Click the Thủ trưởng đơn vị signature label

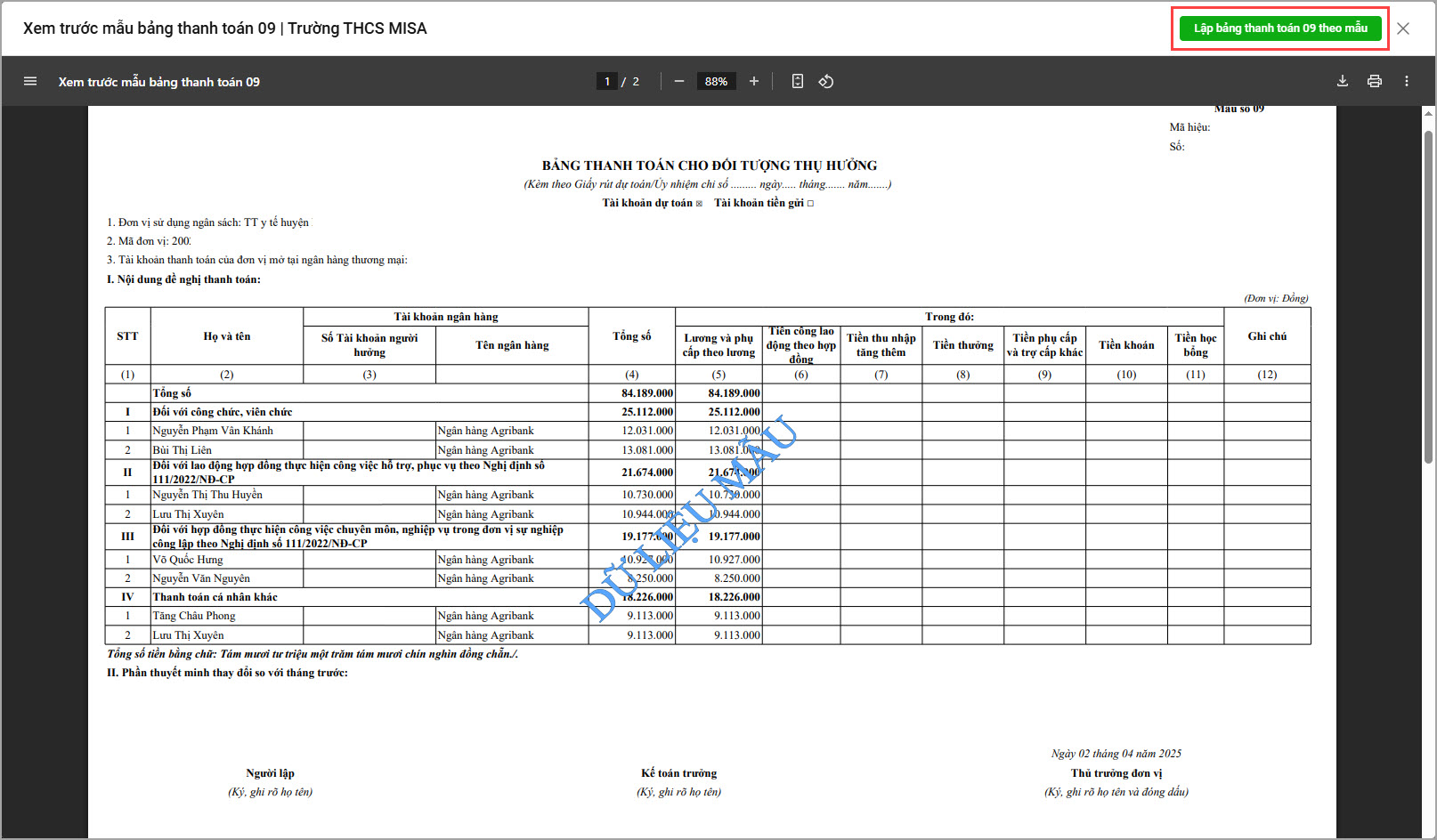tap(1116, 773)
